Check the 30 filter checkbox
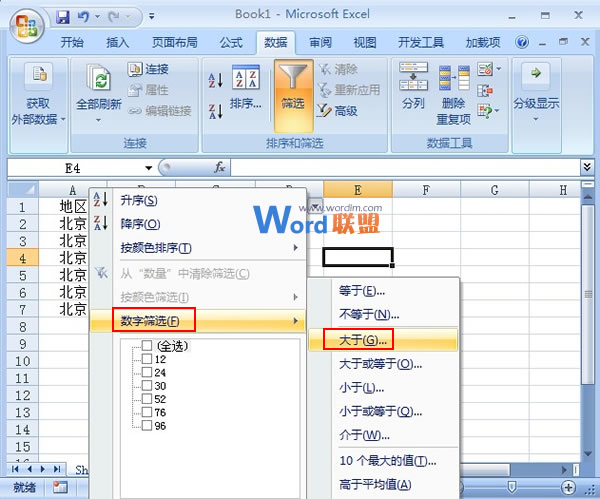This screenshot has width=600, height=499. (x=147, y=385)
